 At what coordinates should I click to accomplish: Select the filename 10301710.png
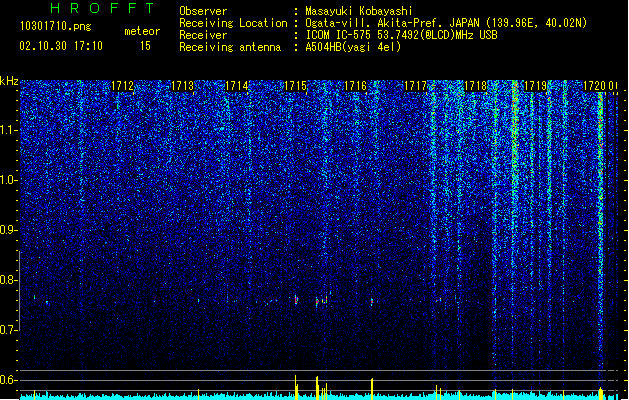tap(56, 26)
